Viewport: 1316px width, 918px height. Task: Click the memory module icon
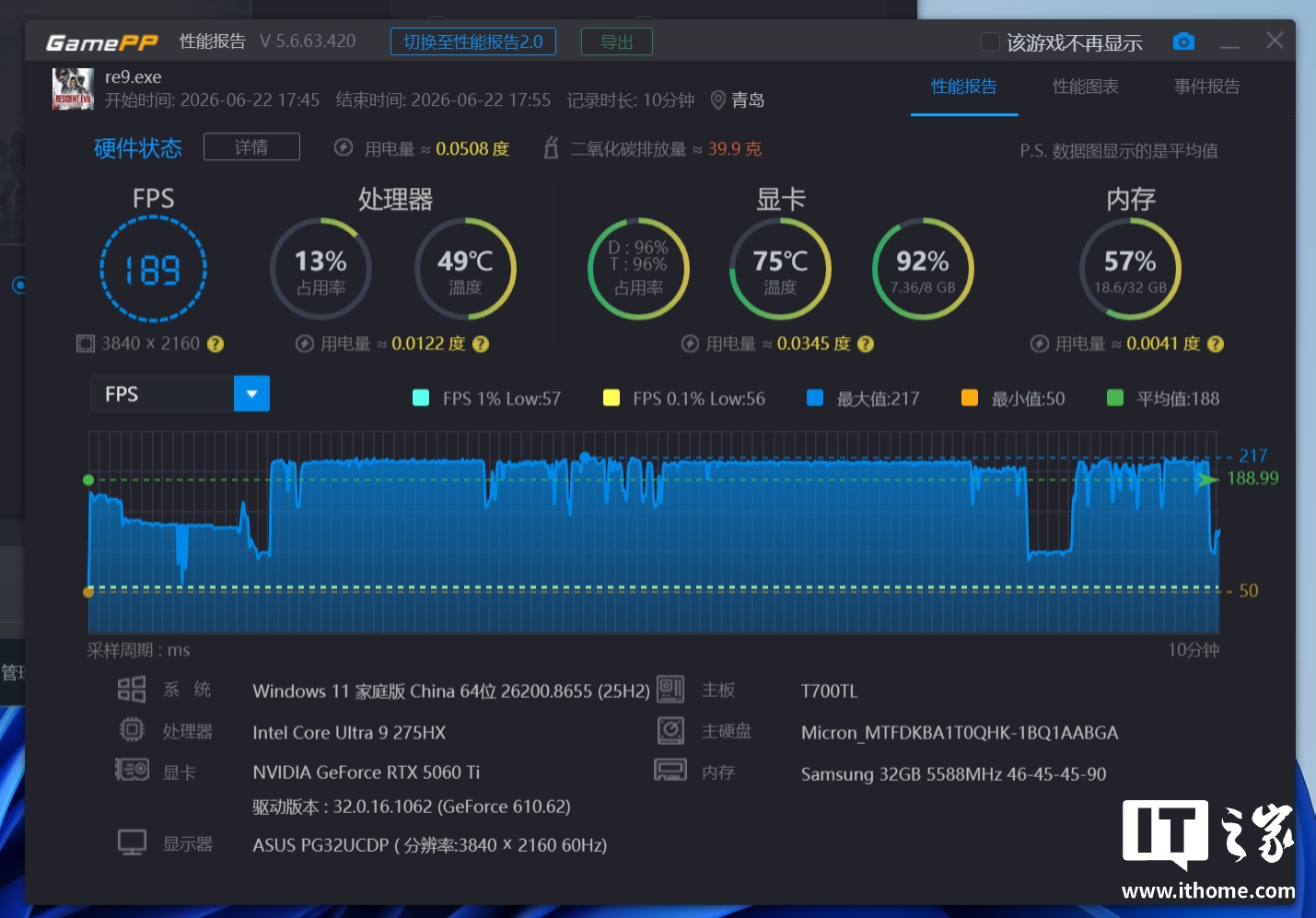(670, 769)
